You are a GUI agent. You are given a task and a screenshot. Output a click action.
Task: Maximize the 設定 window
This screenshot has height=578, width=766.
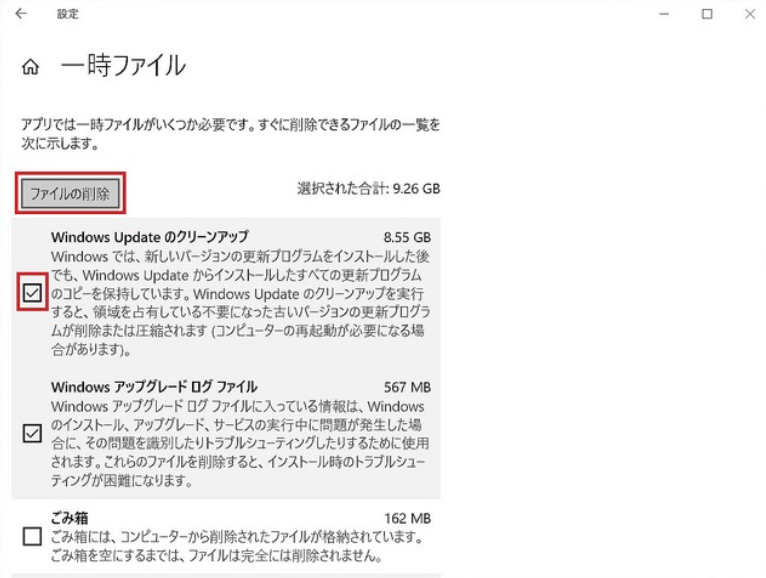pos(707,14)
